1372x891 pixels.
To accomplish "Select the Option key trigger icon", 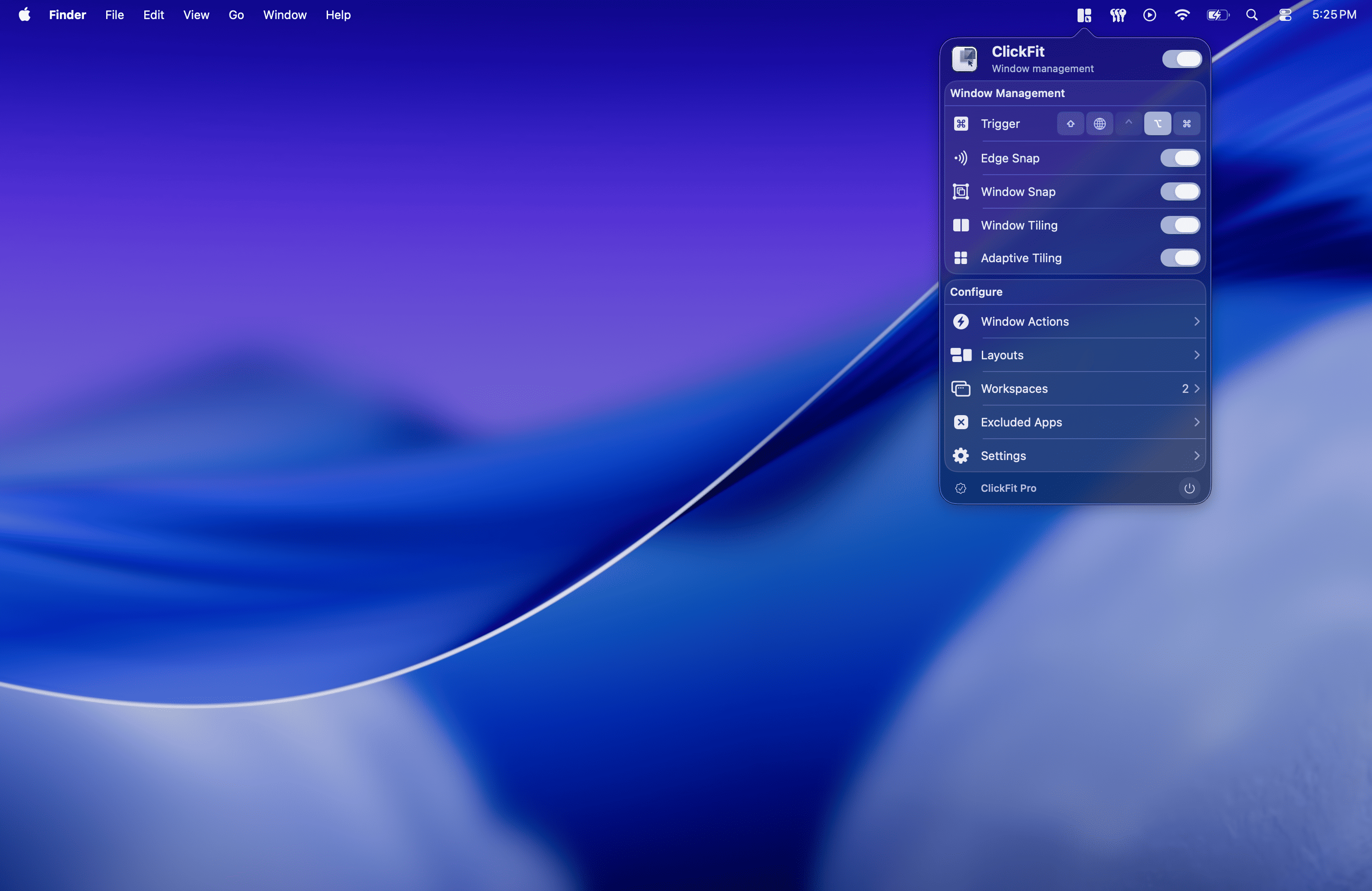I will point(1157,123).
